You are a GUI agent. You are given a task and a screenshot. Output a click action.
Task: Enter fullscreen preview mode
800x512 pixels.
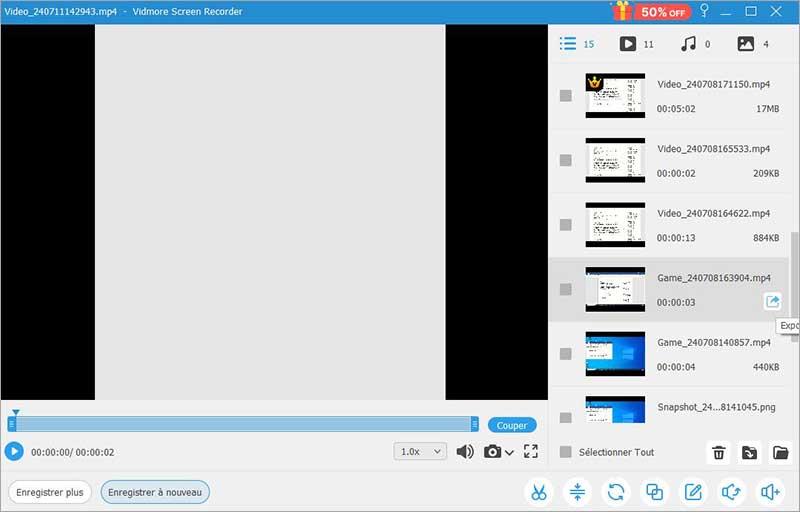click(x=531, y=451)
